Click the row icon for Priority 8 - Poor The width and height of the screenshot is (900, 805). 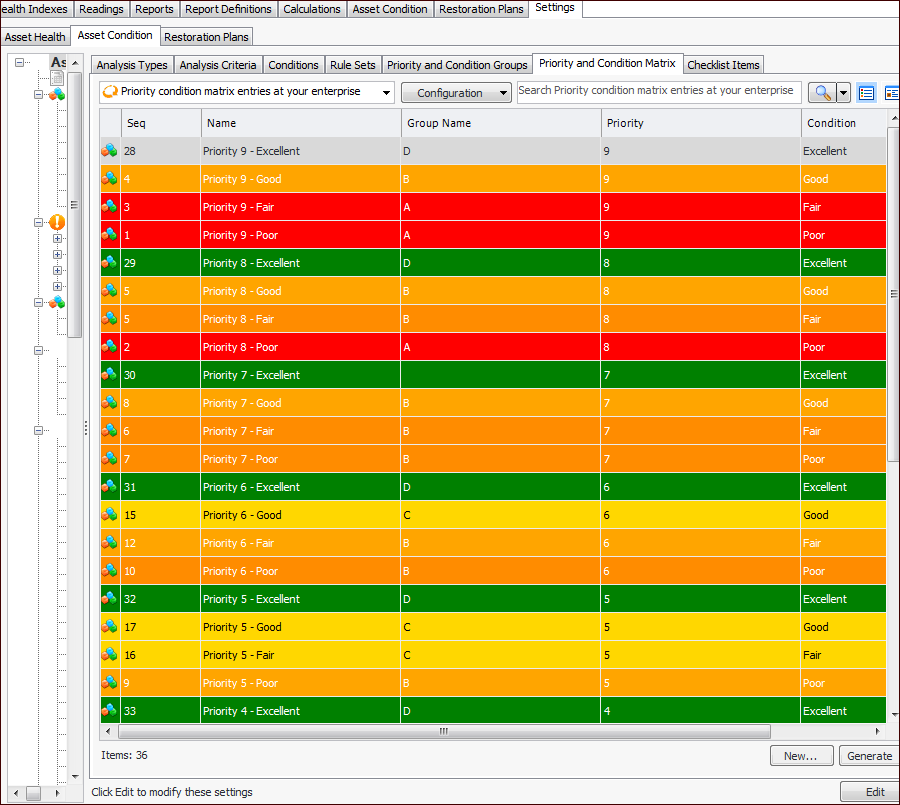pyautogui.click(x=109, y=347)
